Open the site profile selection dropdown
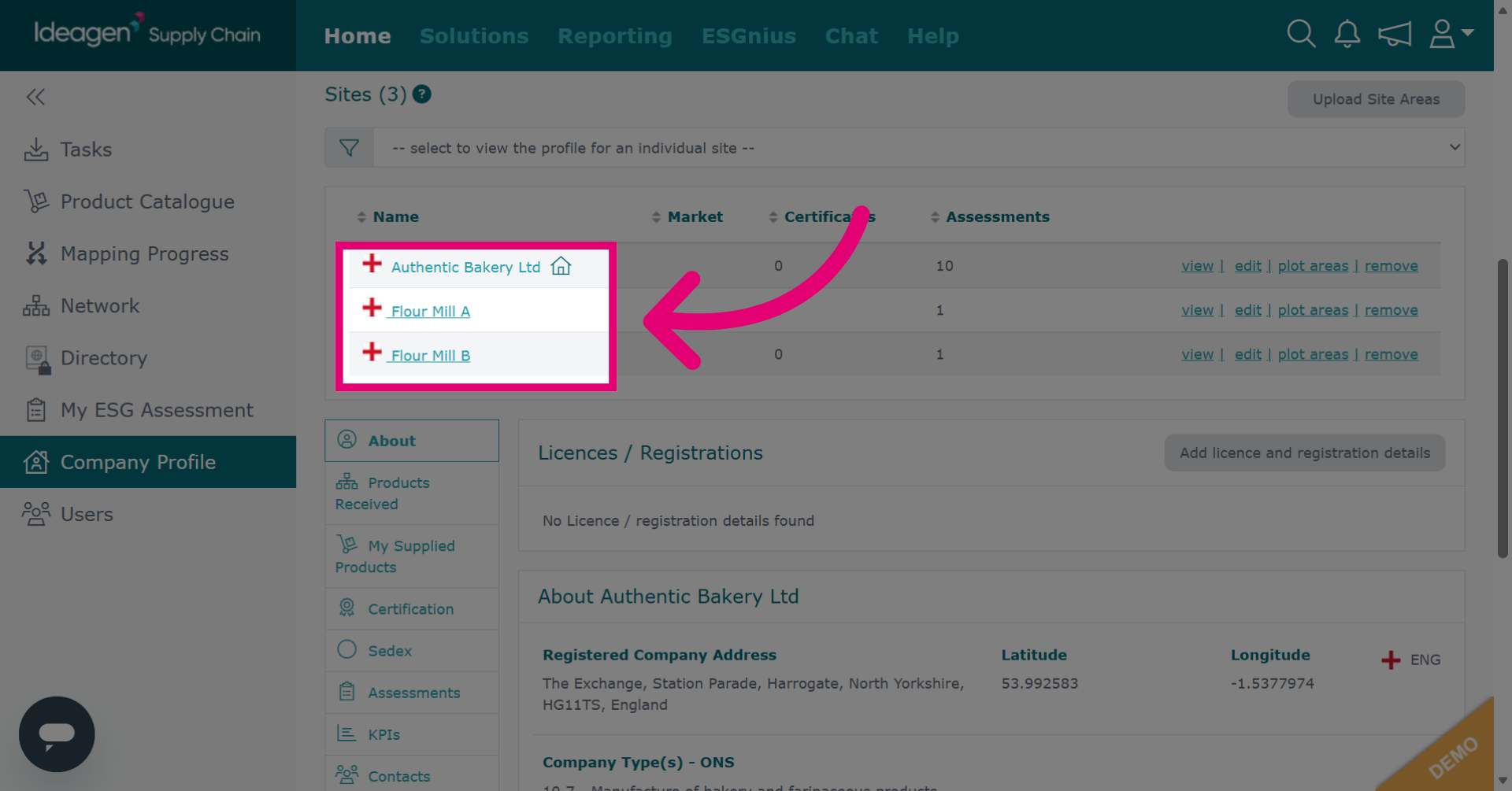This screenshot has width=1512, height=791. [x=918, y=148]
